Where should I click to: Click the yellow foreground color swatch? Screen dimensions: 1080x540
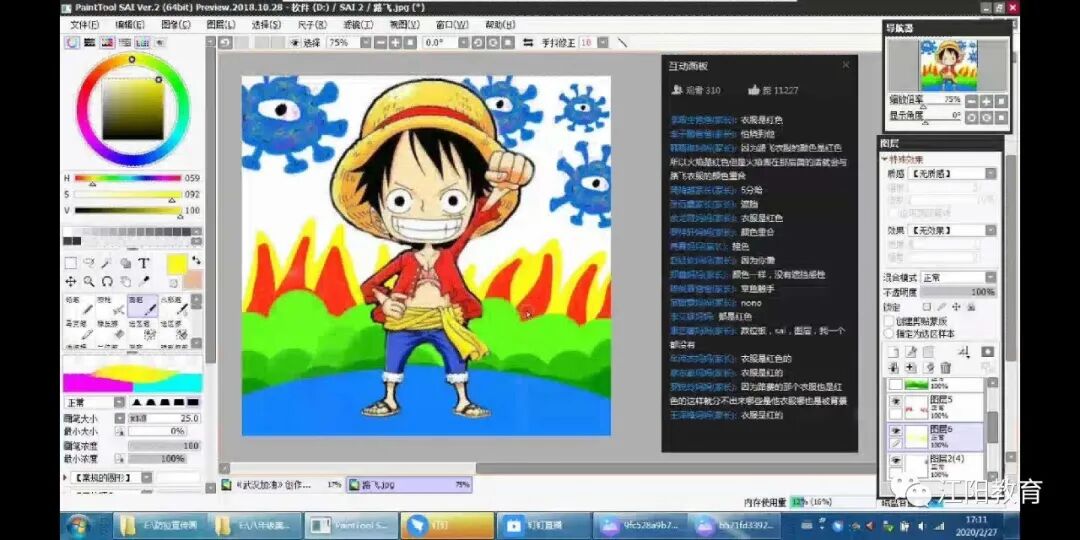coord(177,264)
